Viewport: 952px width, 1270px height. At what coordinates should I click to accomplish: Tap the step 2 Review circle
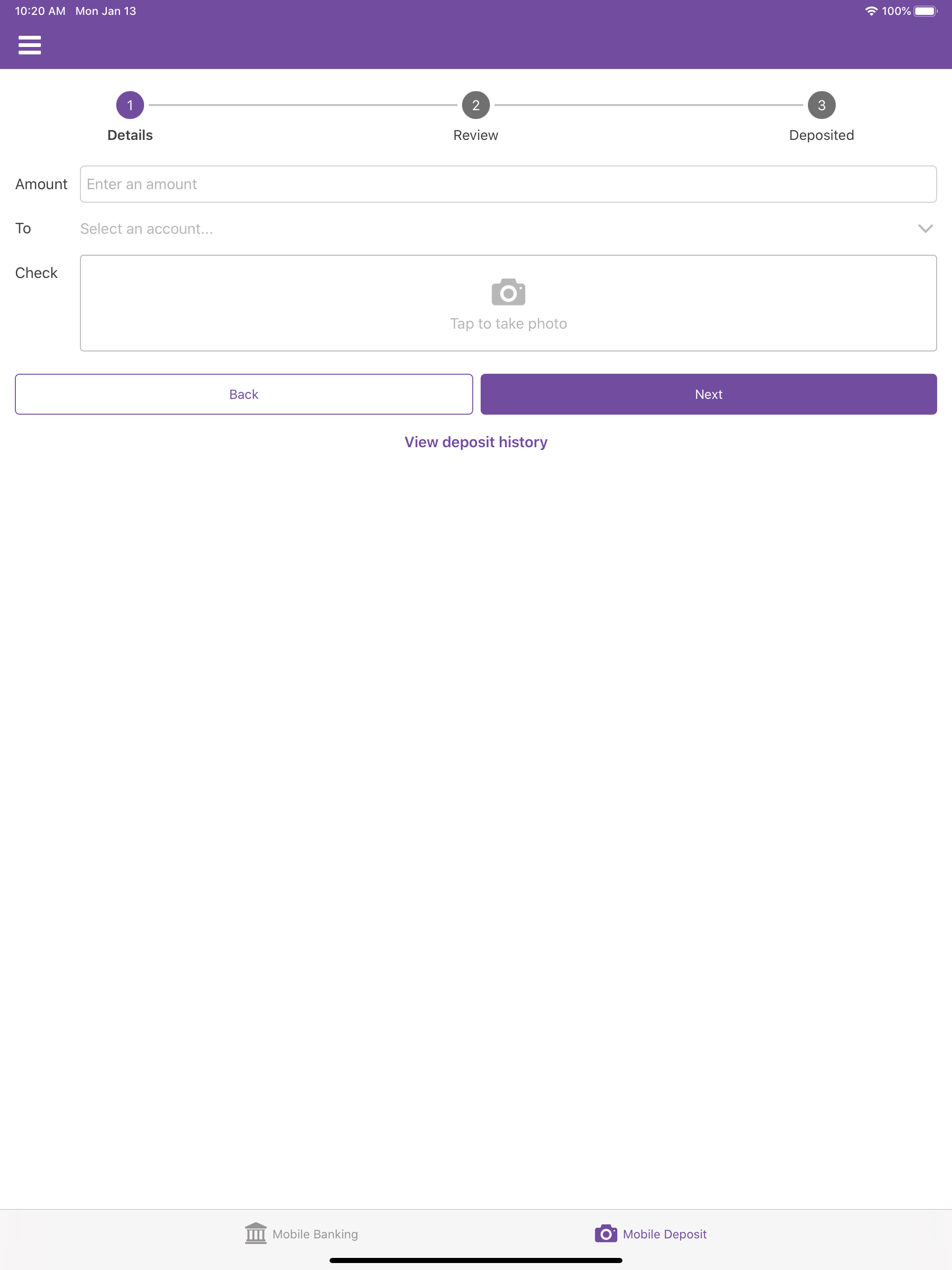pos(476,105)
